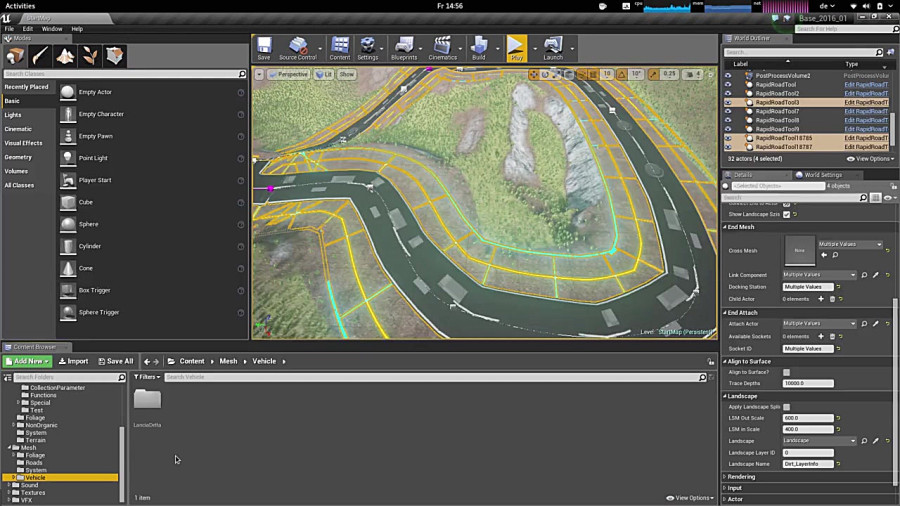Click Lit view mode button

click(x=324, y=75)
